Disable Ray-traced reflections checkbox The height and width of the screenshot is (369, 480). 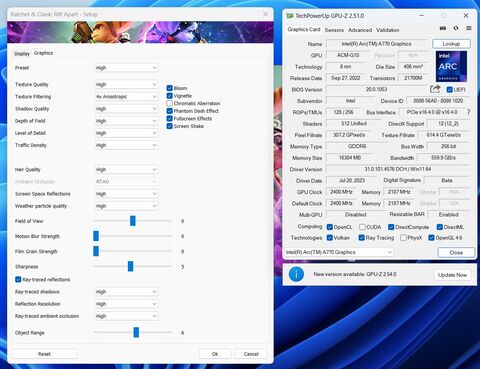18,279
